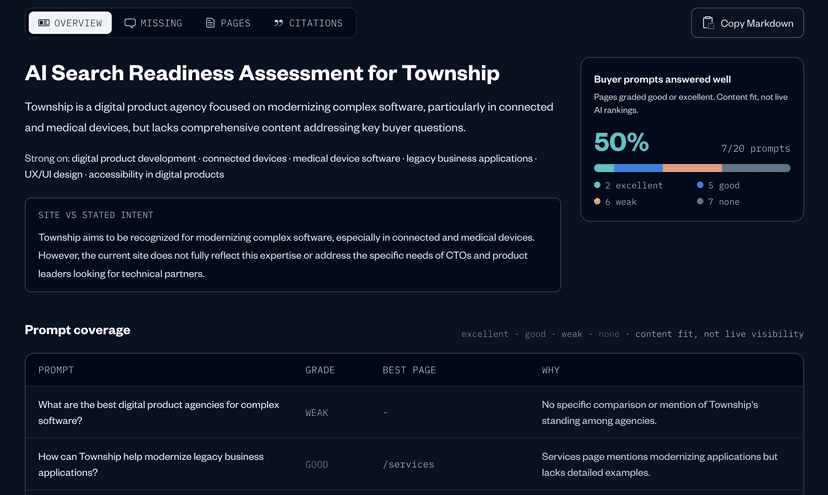Open the Pages tab

(x=228, y=23)
